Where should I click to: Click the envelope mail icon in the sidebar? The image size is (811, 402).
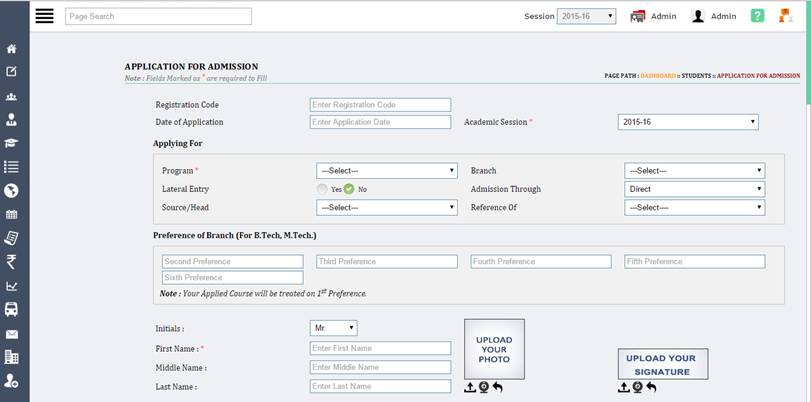12,334
